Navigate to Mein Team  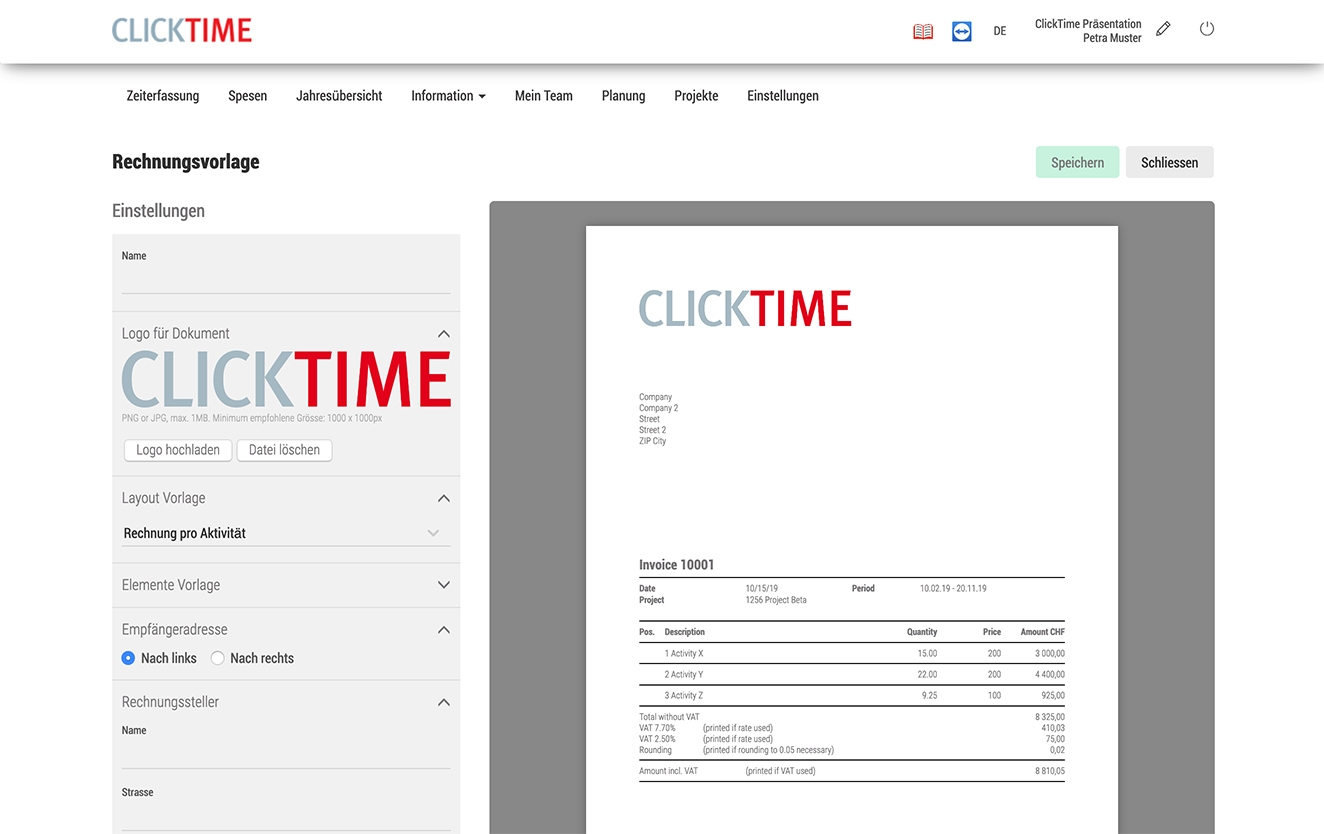click(544, 96)
